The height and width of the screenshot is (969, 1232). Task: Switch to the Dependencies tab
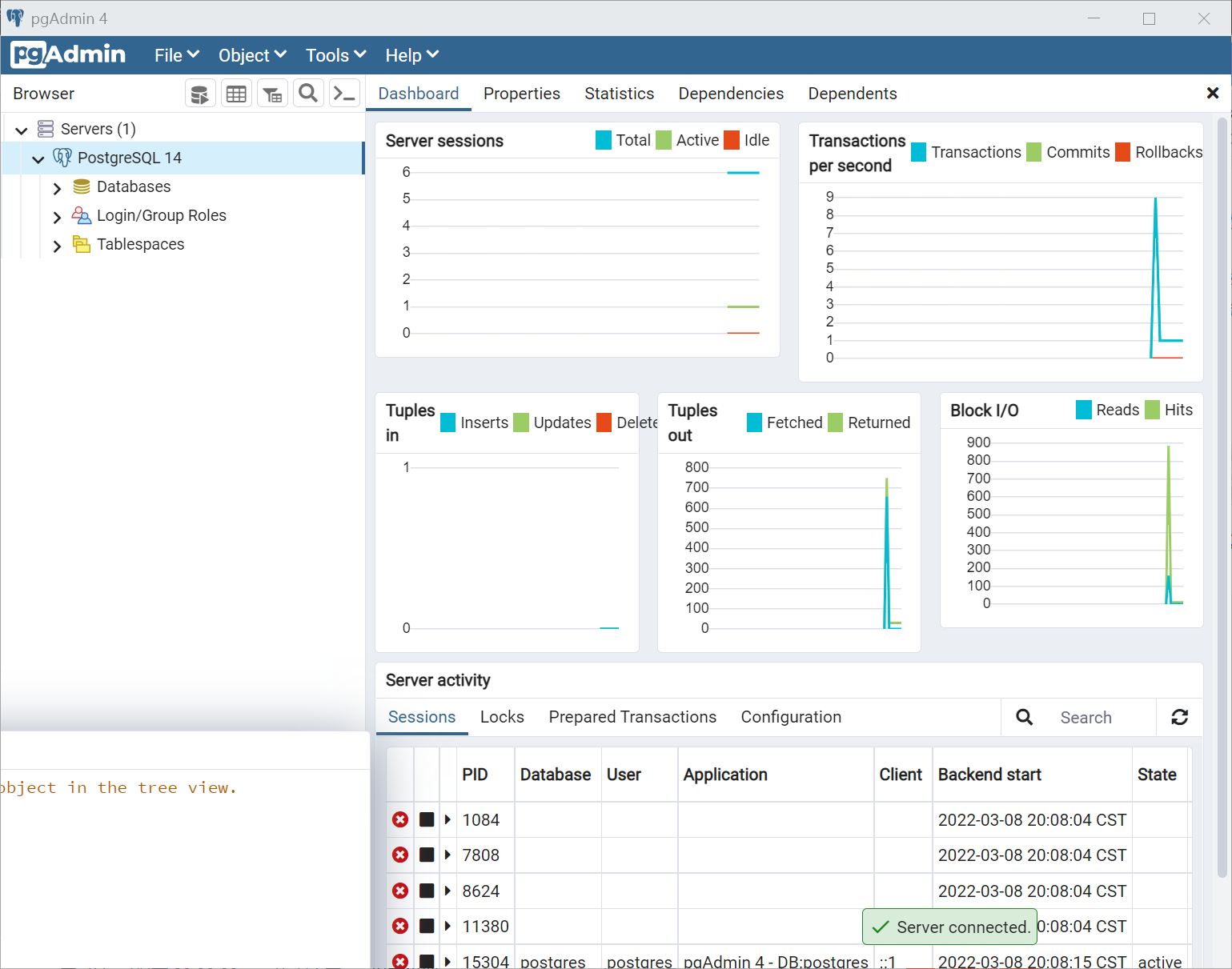pos(731,94)
